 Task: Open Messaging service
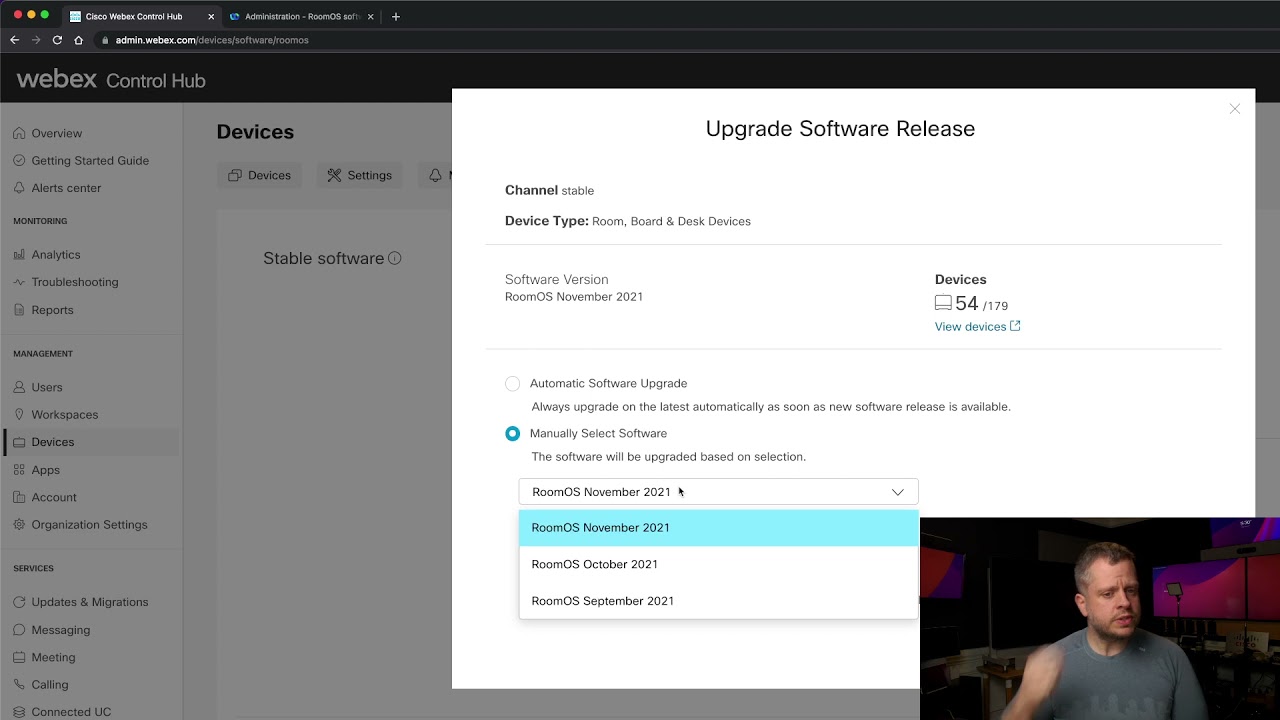[61, 630]
